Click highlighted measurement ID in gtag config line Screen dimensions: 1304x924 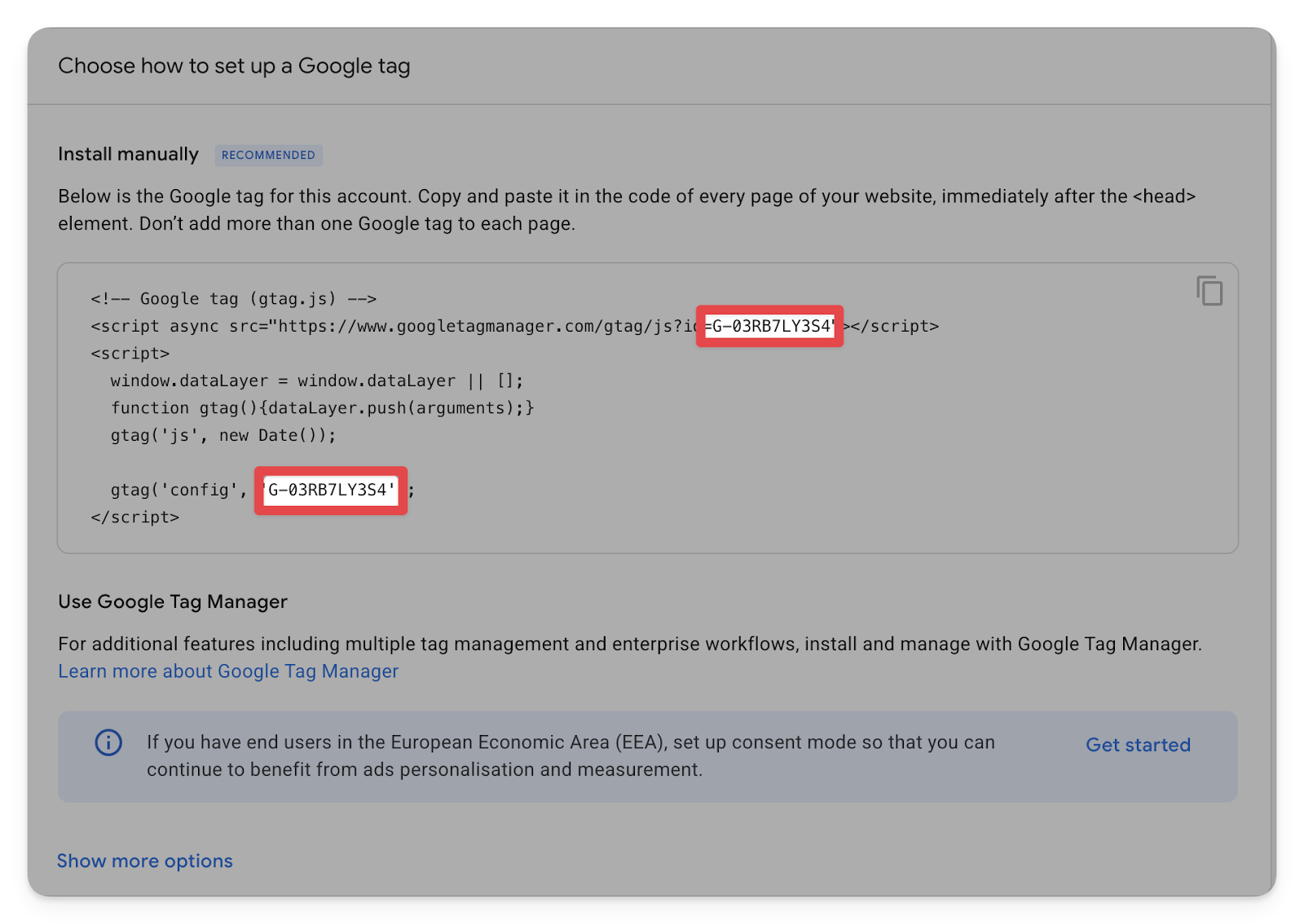pos(330,491)
